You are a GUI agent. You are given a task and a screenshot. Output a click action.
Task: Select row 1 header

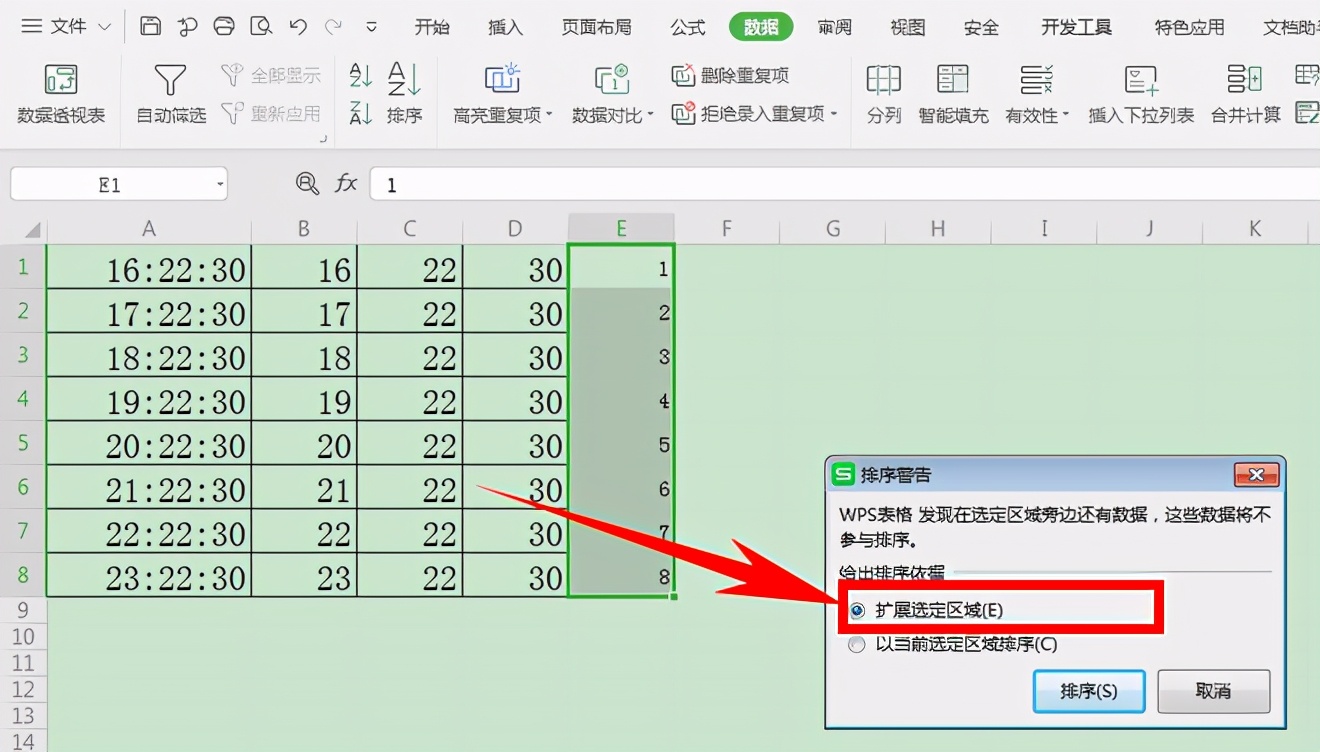(x=23, y=267)
